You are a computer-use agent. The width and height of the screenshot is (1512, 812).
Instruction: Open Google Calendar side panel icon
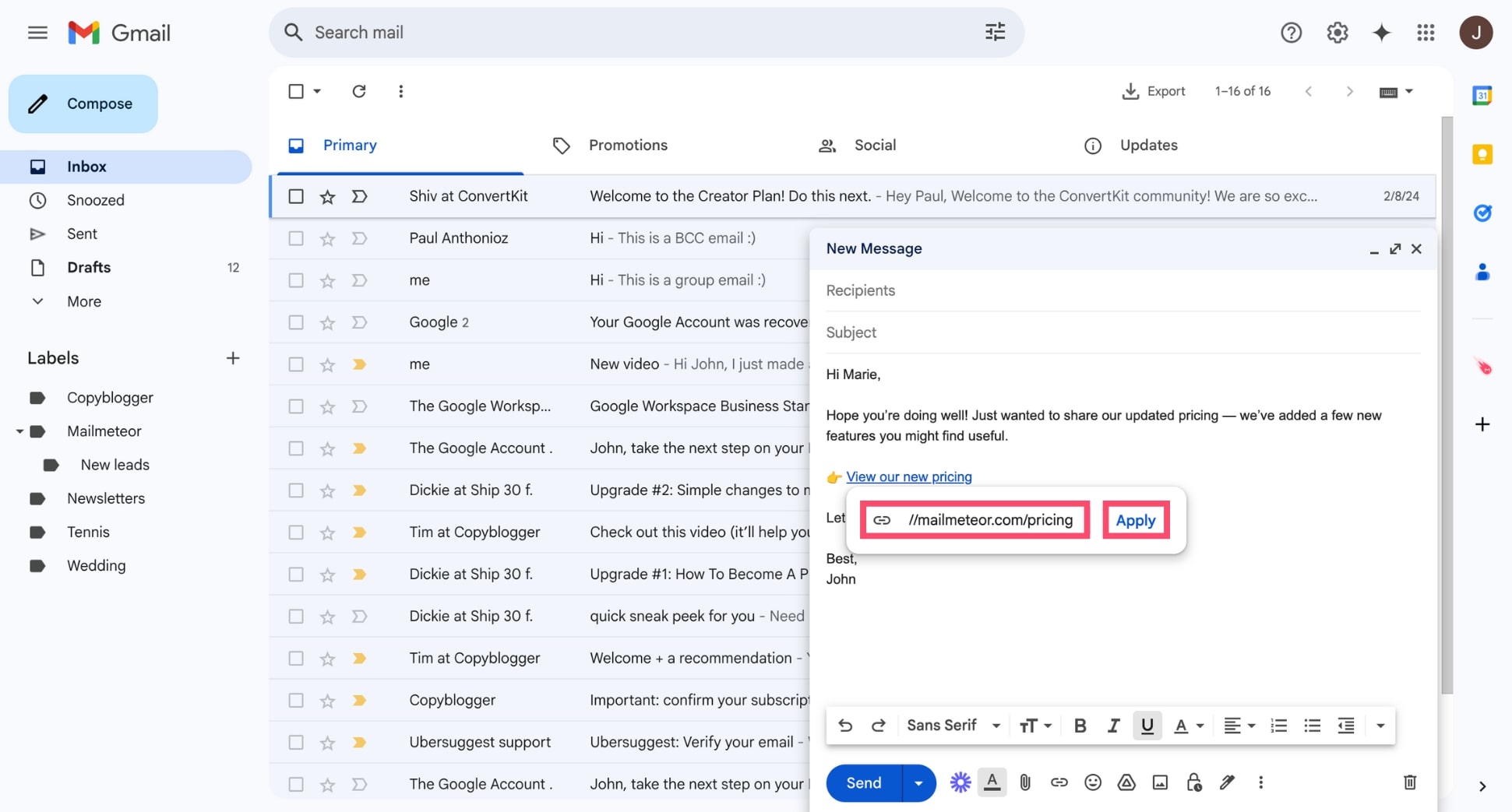[x=1482, y=95]
